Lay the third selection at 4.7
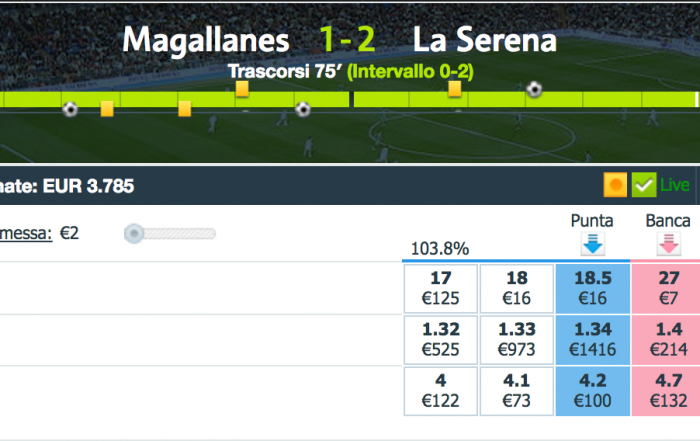The width and height of the screenshot is (700, 441). point(666,391)
